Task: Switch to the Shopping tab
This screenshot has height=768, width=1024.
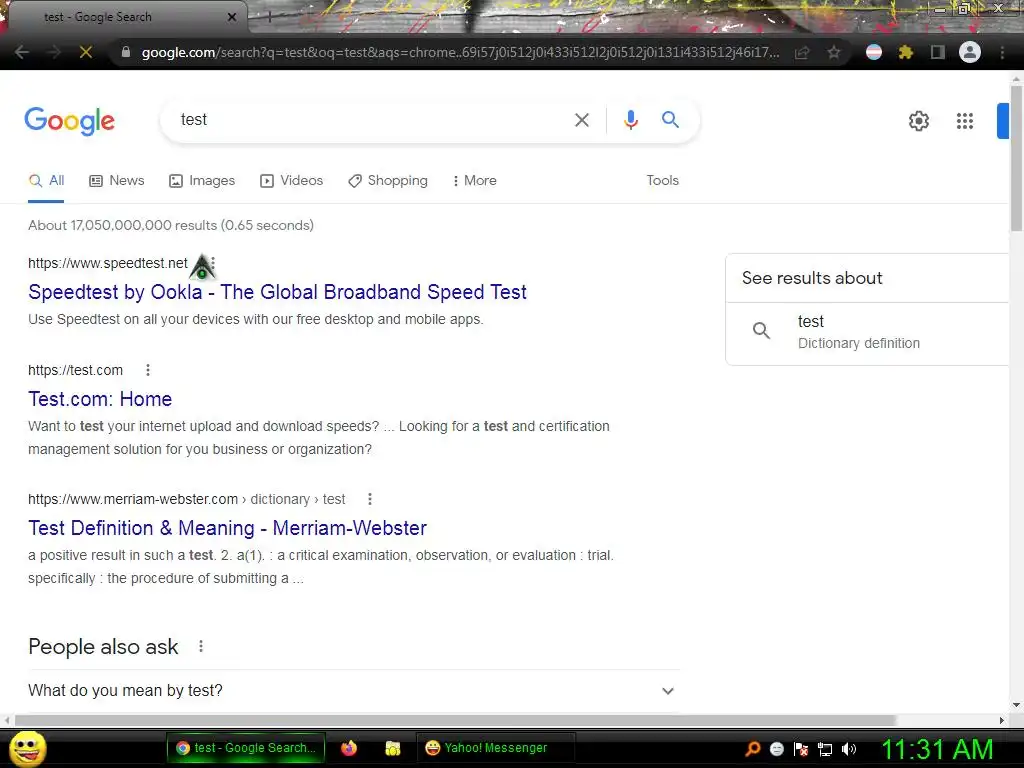Action: coord(388,181)
